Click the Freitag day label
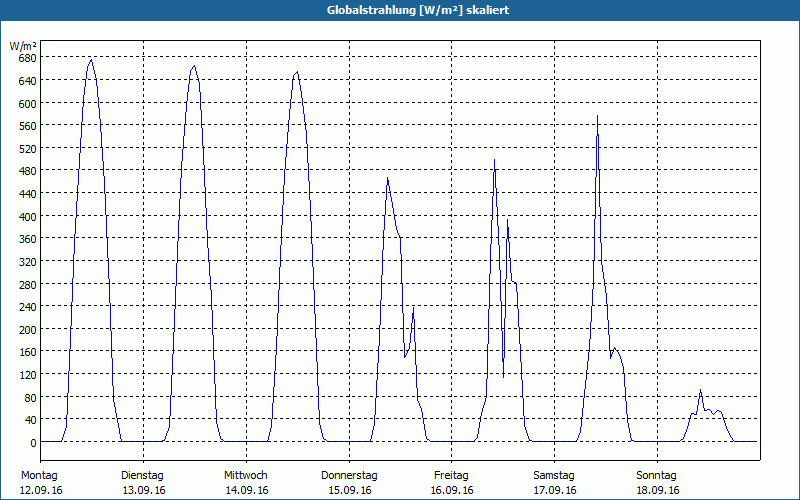The image size is (800, 500). (x=452, y=475)
